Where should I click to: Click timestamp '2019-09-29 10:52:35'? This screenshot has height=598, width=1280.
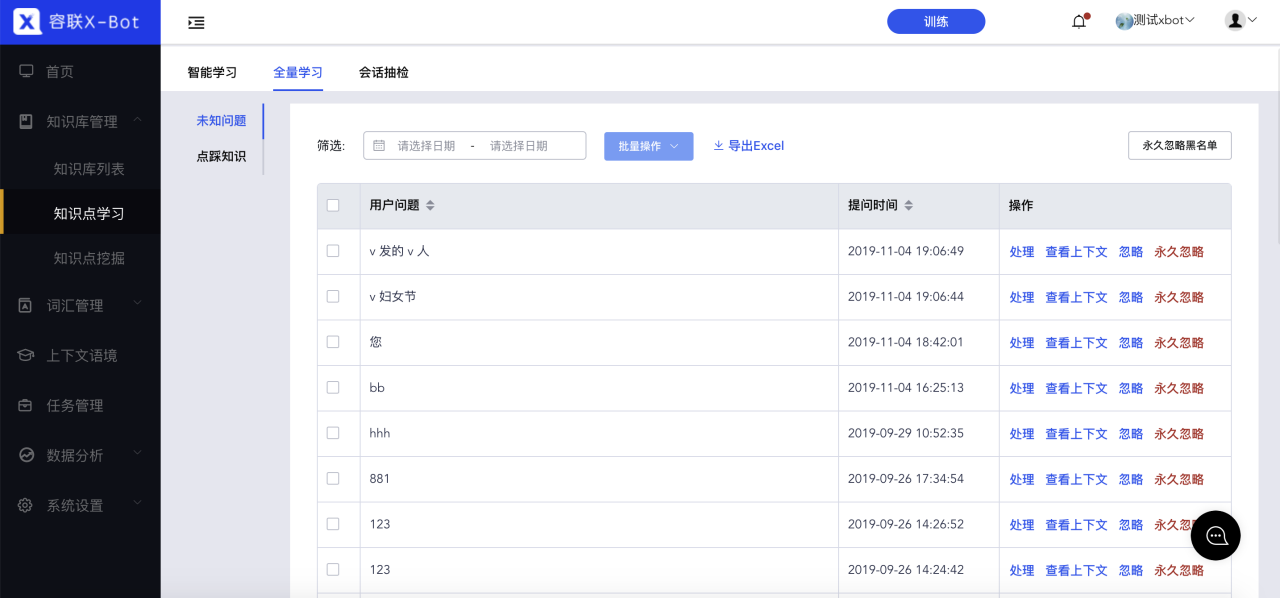(x=906, y=433)
